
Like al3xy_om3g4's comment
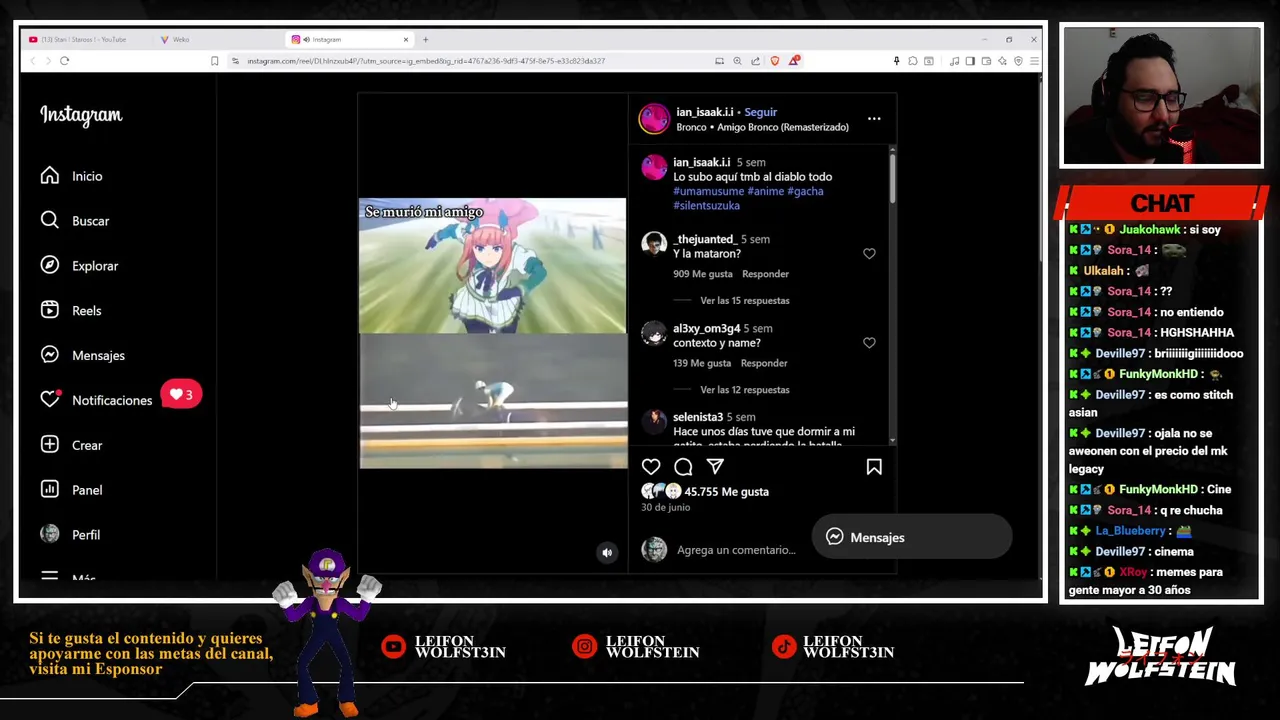click(869, 343)
